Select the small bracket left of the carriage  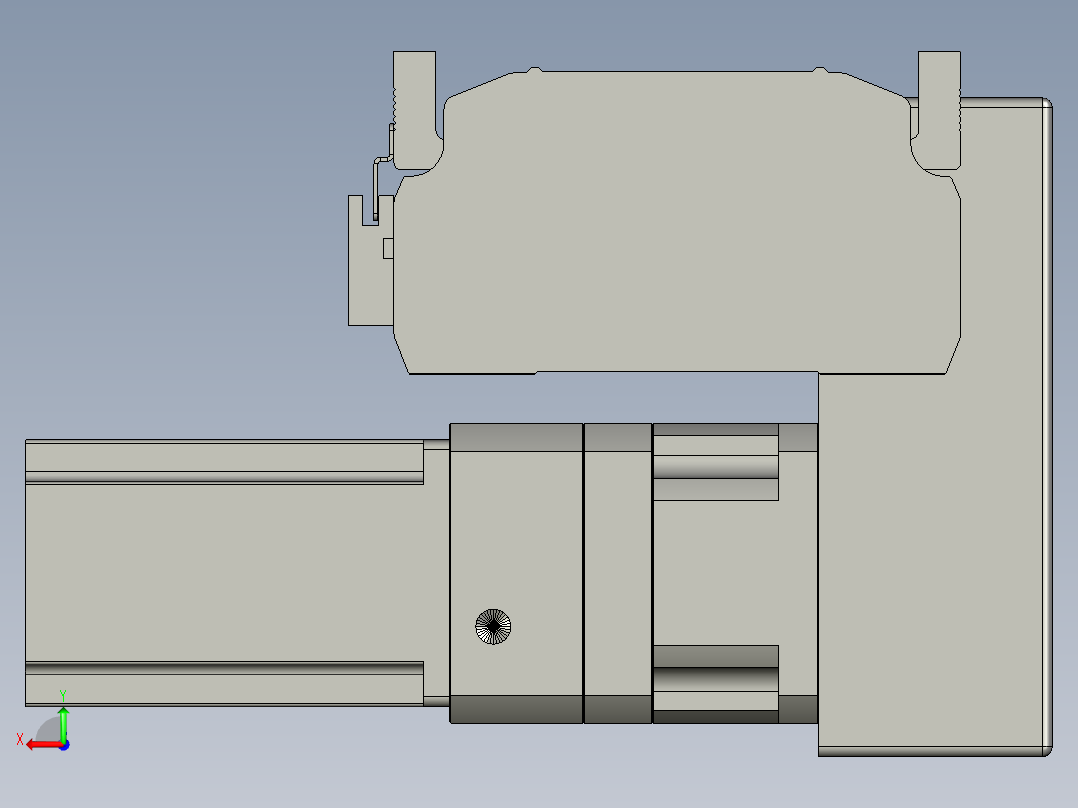pyautogui.click(x=366, y=280)
